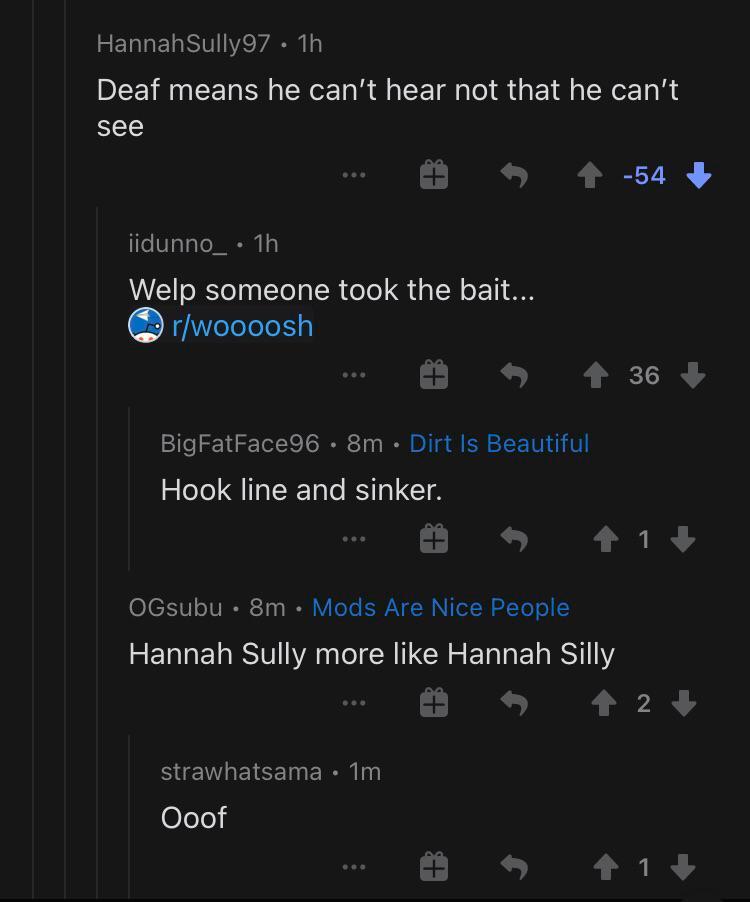Open more options on iidunno_'s comment

(x=353, y=375)
